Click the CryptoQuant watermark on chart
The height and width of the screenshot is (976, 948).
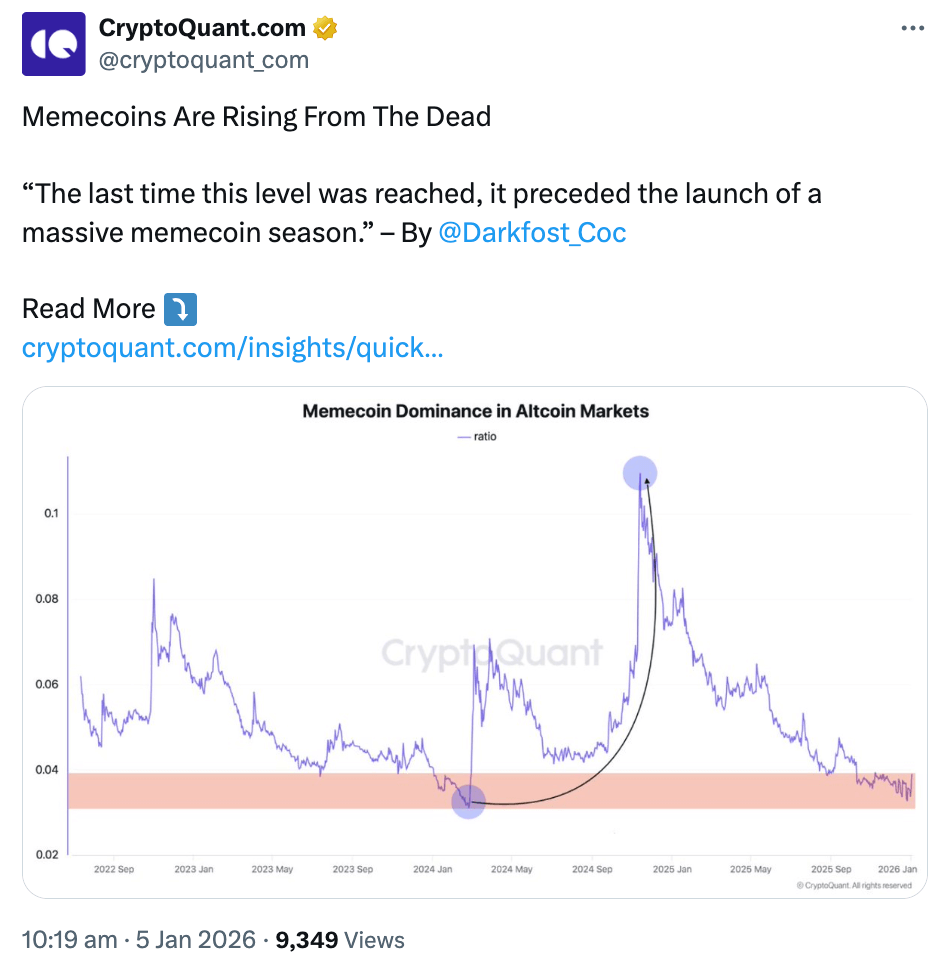click(x=492, y=653)
